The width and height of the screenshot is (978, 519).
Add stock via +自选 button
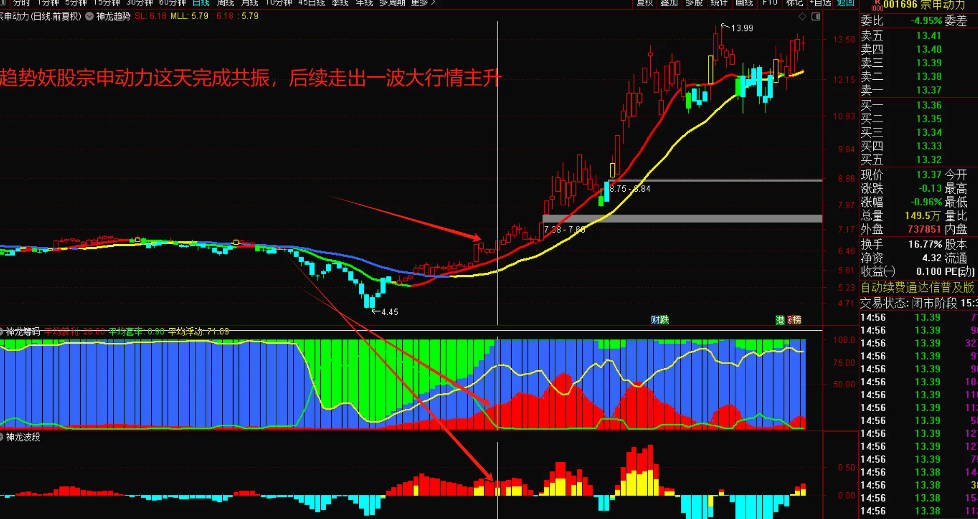821,2
